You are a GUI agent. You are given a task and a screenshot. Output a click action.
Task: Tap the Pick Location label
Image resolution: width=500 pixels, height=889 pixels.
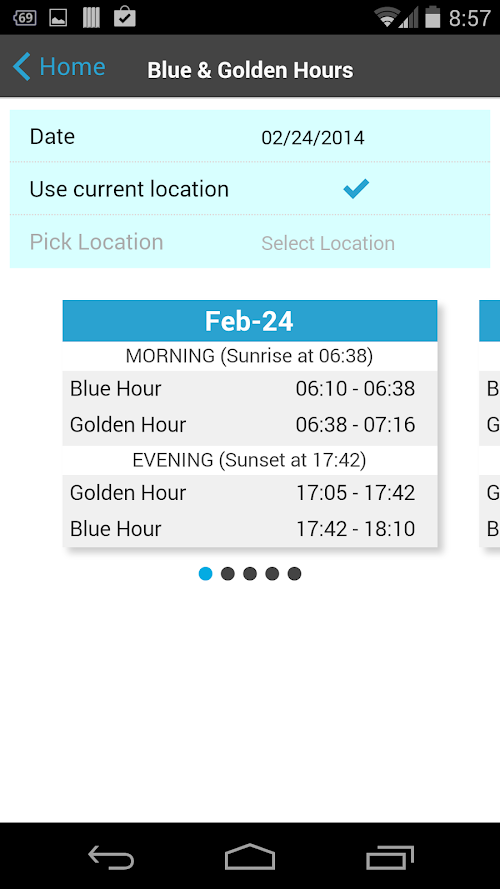(x=96, y=242)
